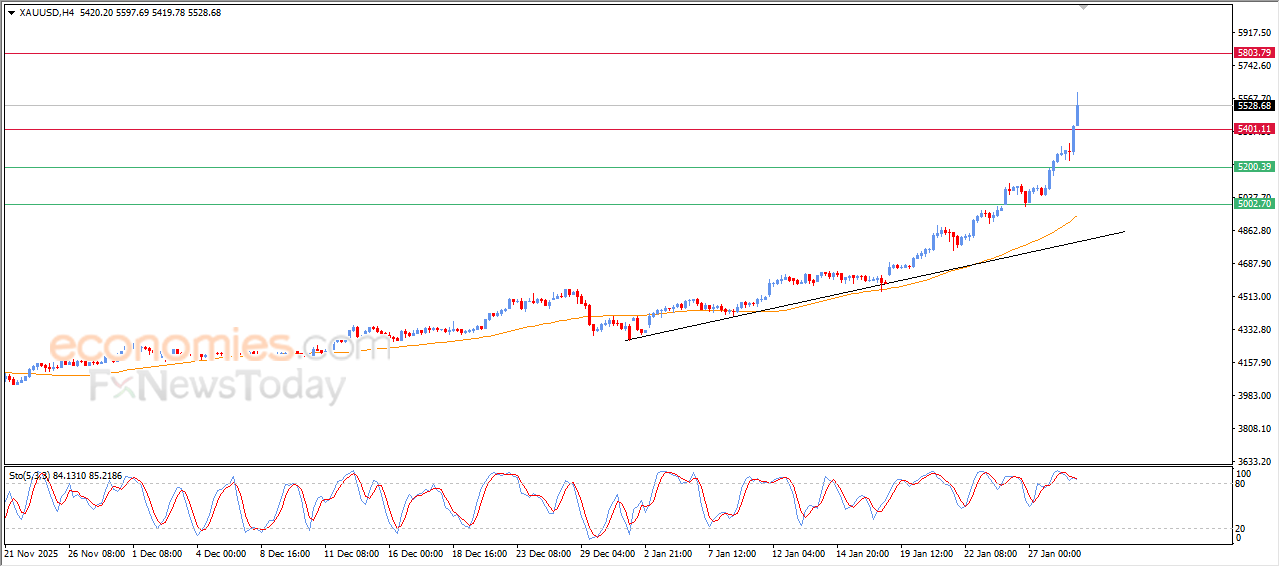The image size is (1280, 567).
Task: Click the XAUUSD,H4 symbol title
Action: click(47, 13)
